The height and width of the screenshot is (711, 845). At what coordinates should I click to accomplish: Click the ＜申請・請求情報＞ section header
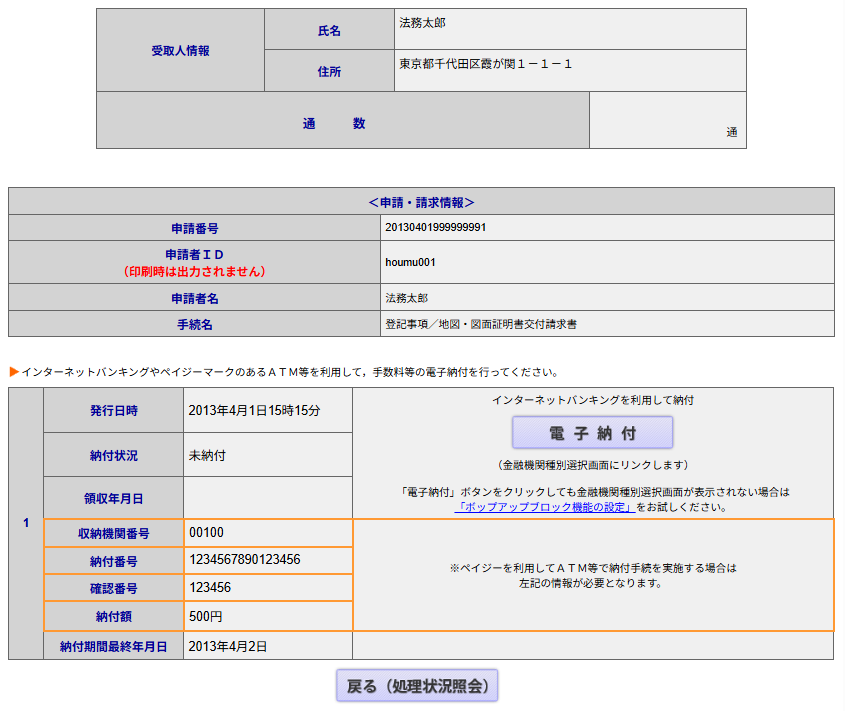(421, 201)
